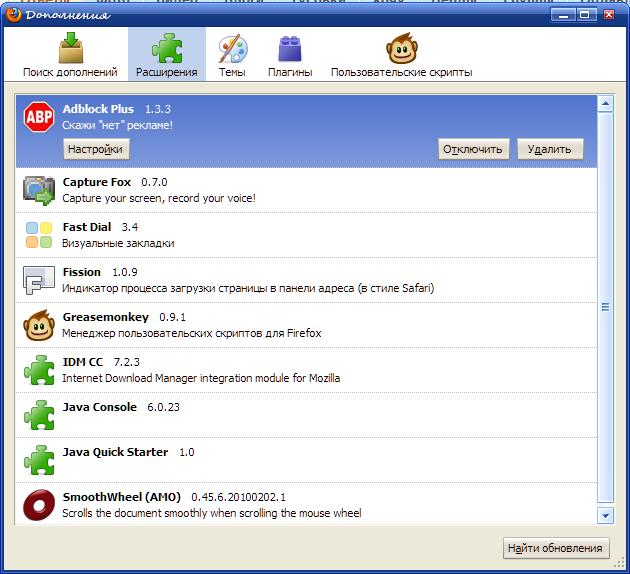Open Adblock Plus Настройки
Image resolution: width=630 pixels, height=574 pixels.
(x=96, y=149)
